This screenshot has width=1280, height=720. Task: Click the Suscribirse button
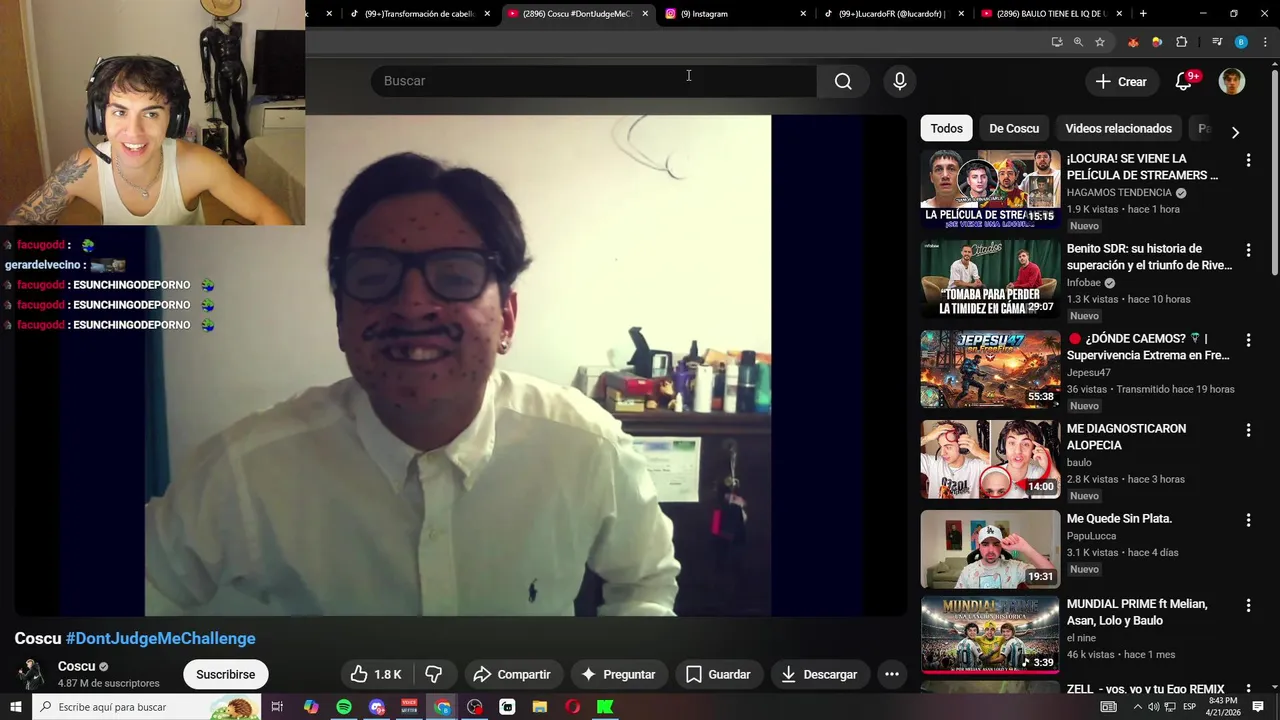click(225, 674)
